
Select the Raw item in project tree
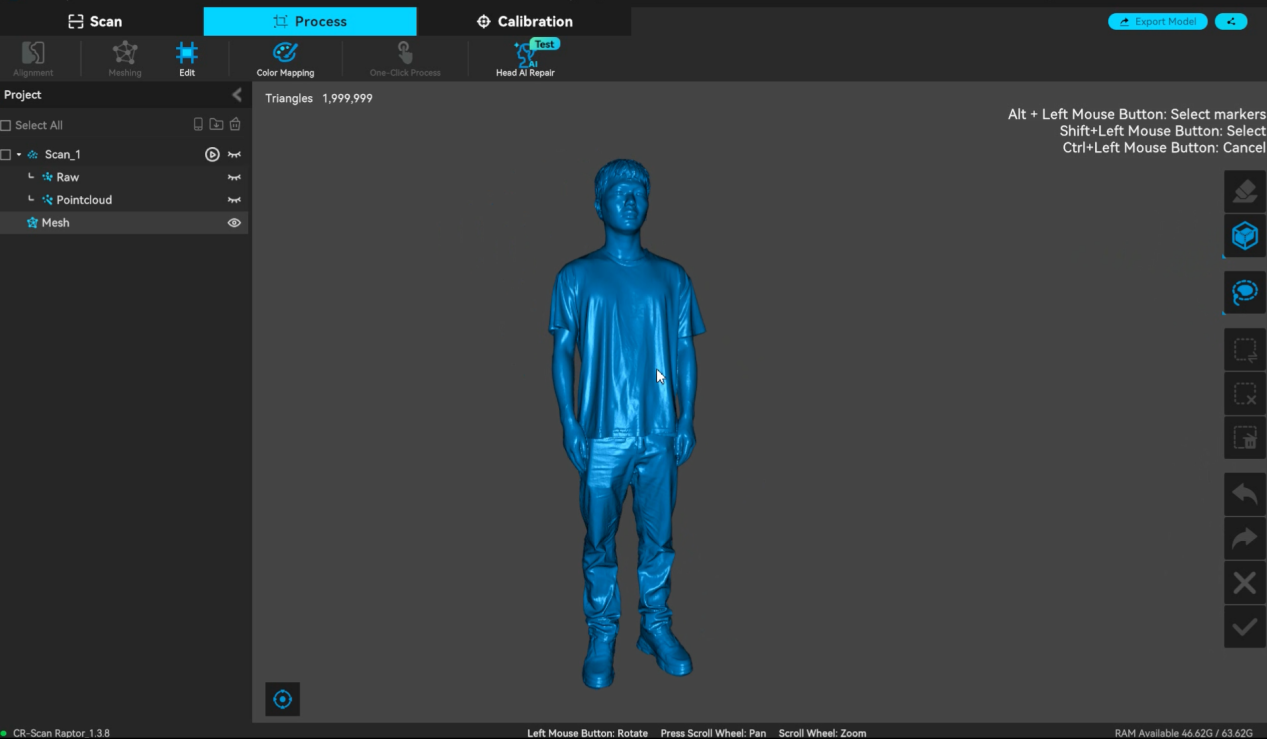pyautogui.click(x=67, y=177)
